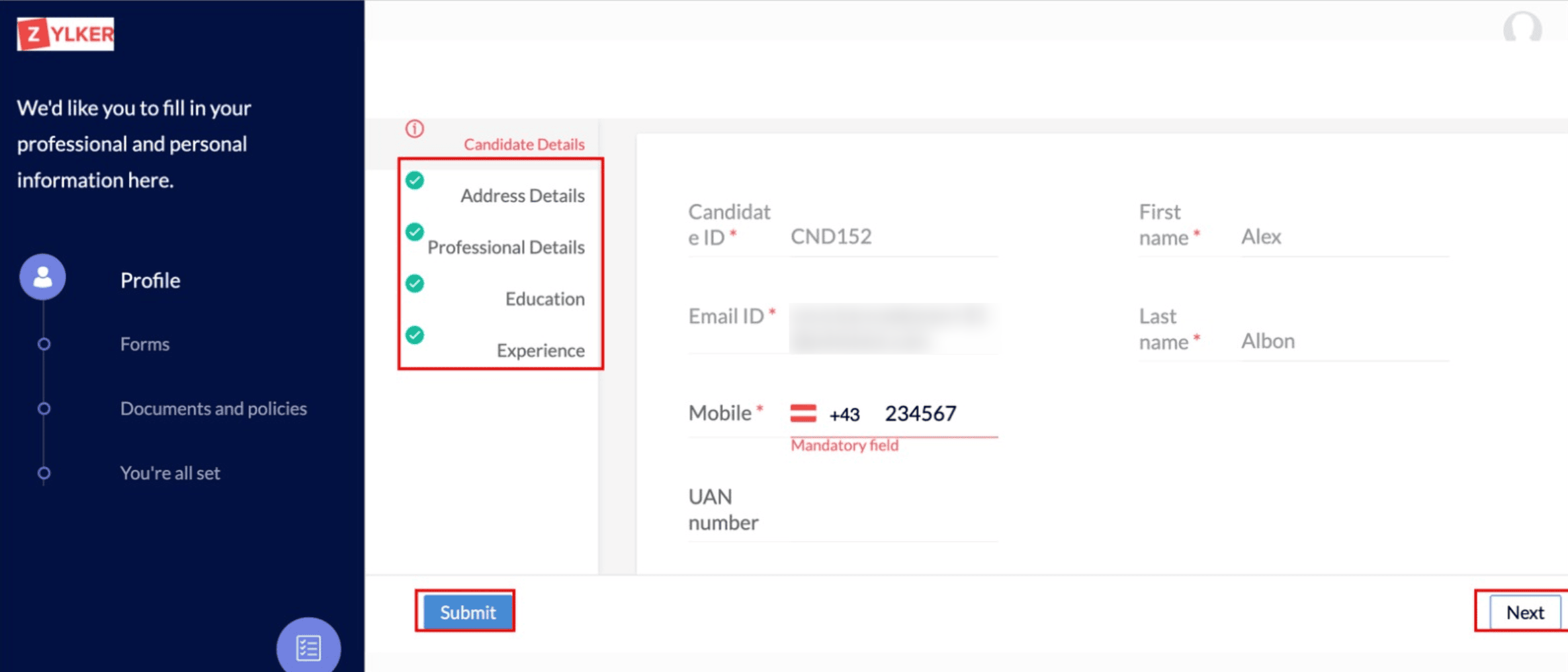
Task: Click the green checkmark beside Professional Details
Action: coord(415,231)
